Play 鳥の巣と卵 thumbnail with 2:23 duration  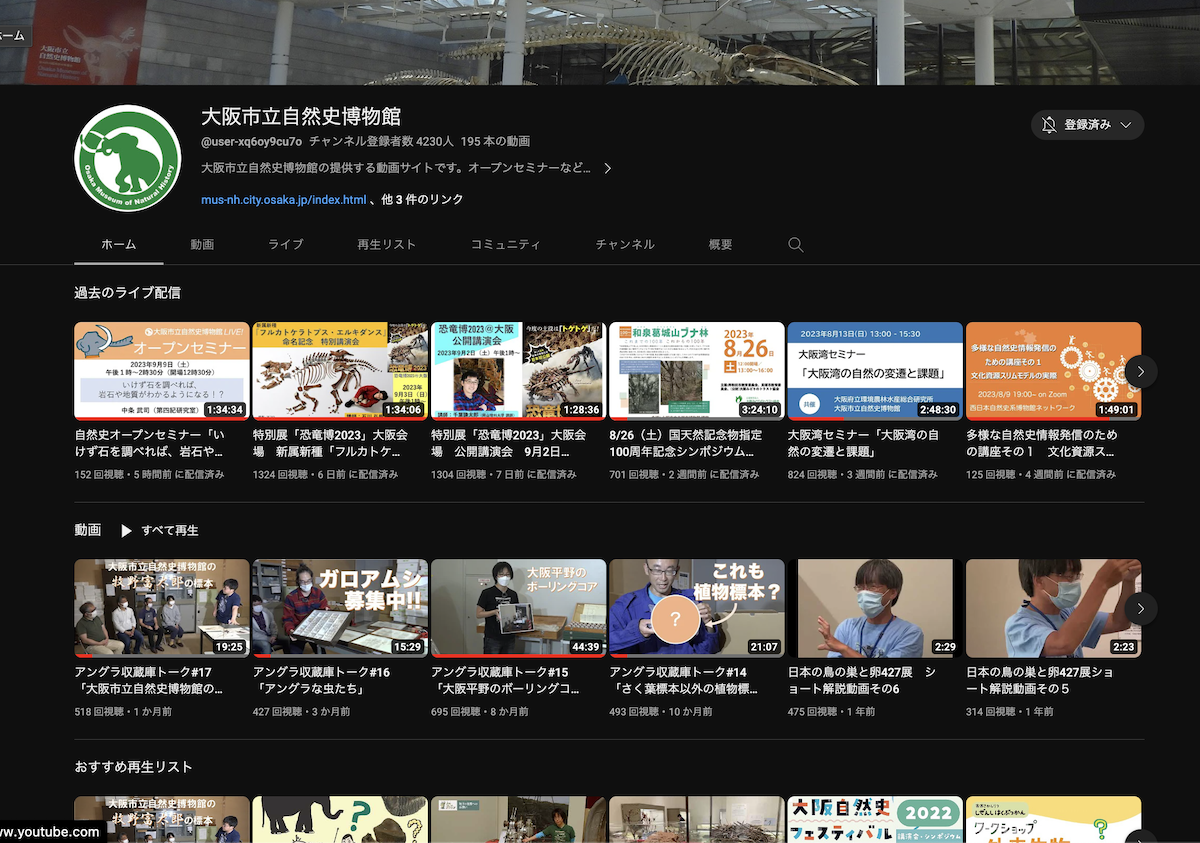pos(1053,608)
